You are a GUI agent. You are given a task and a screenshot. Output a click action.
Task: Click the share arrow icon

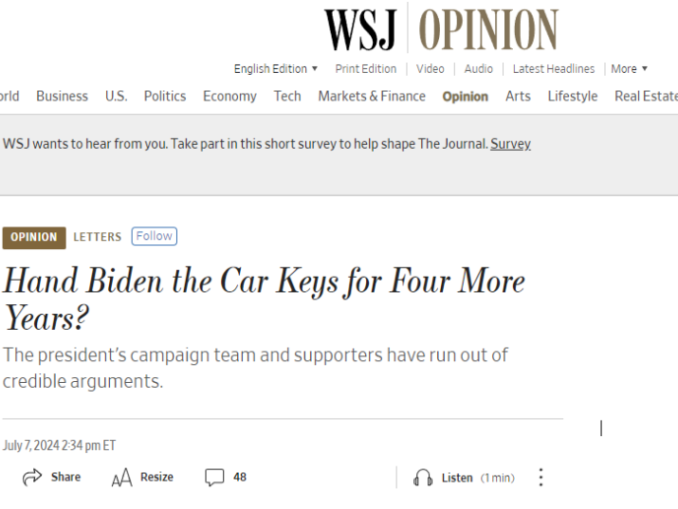[x=32, y=477]
